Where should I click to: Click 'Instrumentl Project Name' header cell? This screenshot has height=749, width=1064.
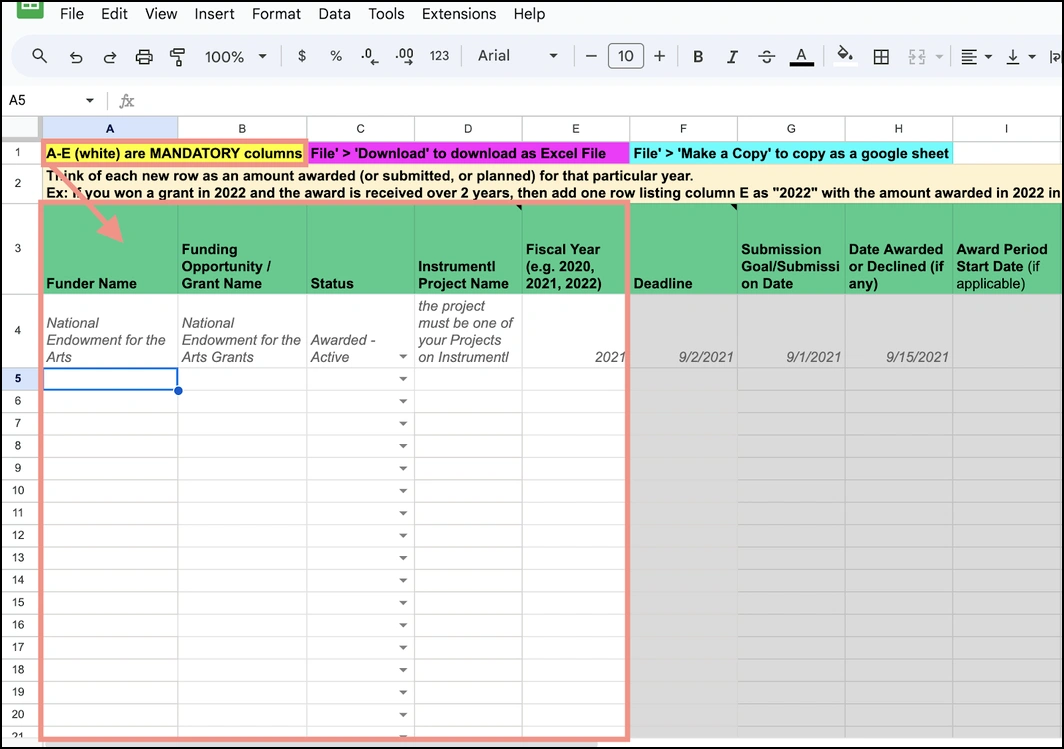[468, 249]
